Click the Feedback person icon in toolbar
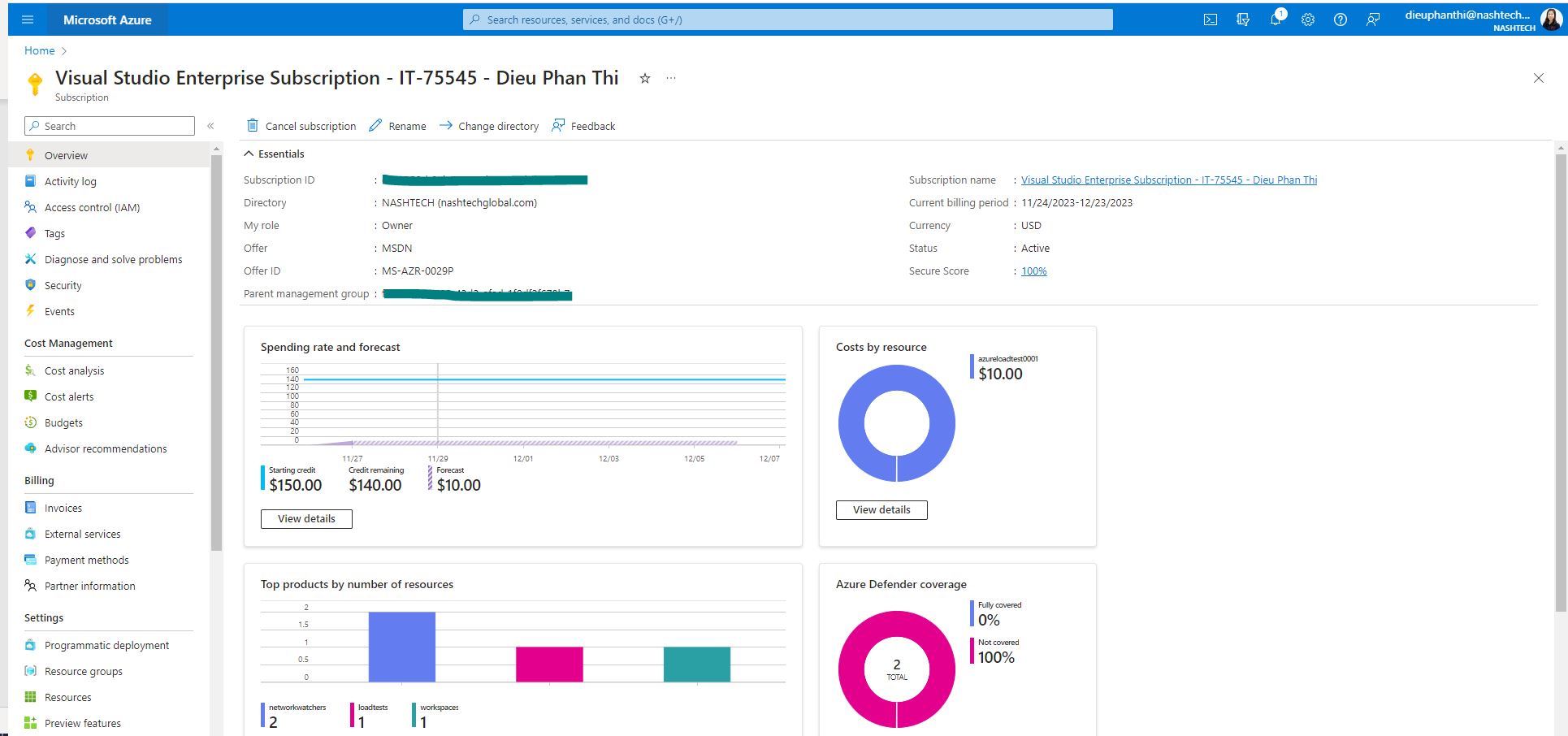 click(x=558, y=125)
